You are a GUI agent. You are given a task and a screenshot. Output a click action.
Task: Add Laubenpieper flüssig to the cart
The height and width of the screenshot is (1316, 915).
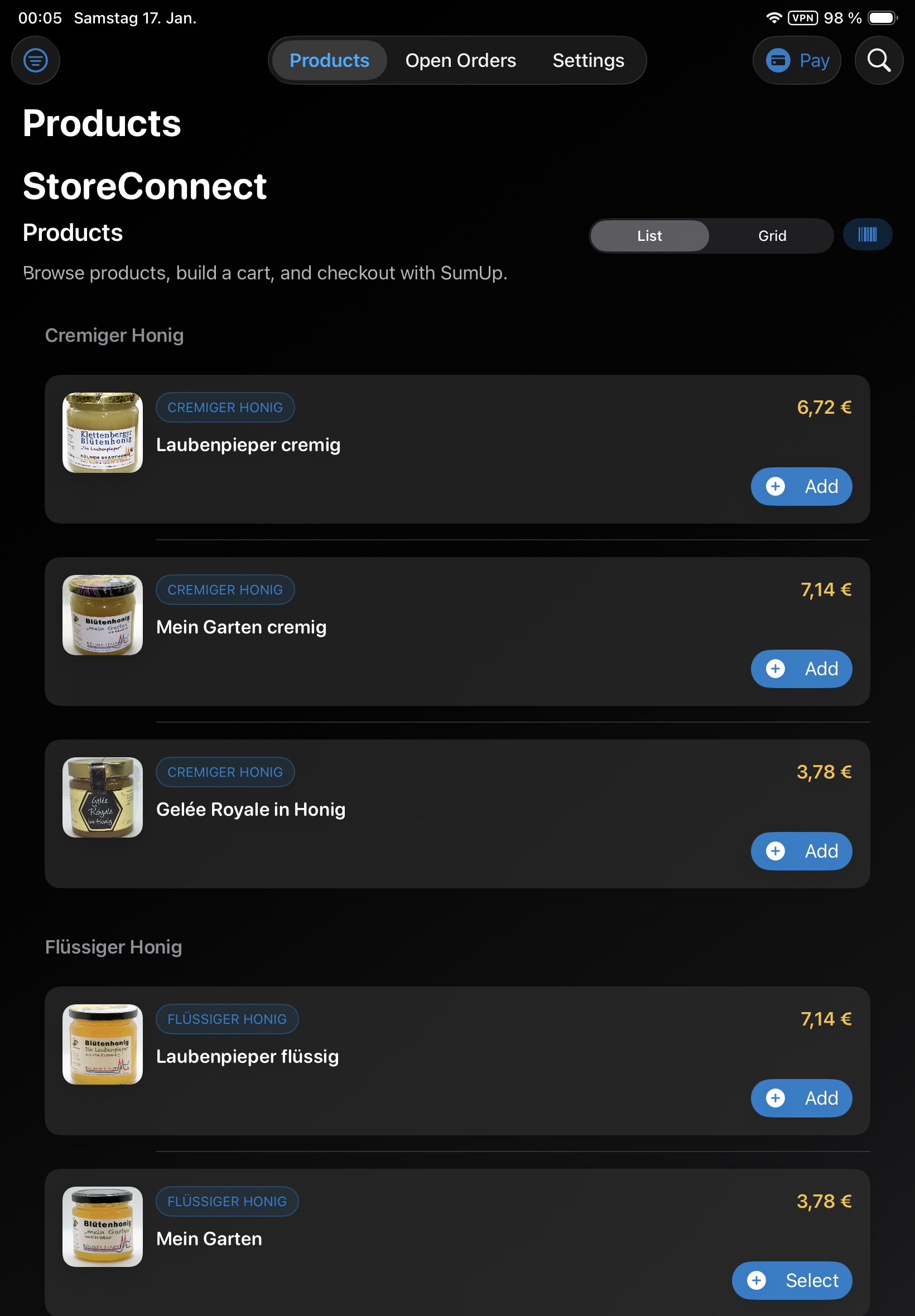pos(801,1099)
